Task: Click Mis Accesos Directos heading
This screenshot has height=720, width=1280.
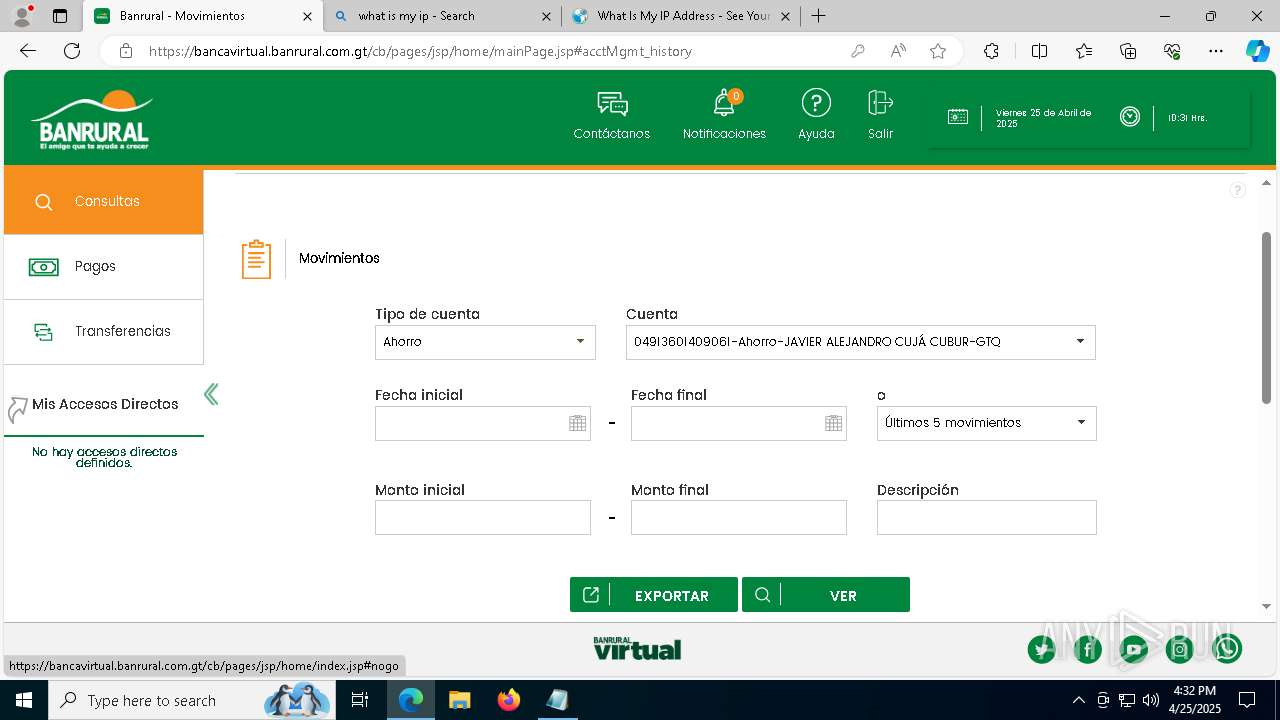Action: click(x=105, y=405)
